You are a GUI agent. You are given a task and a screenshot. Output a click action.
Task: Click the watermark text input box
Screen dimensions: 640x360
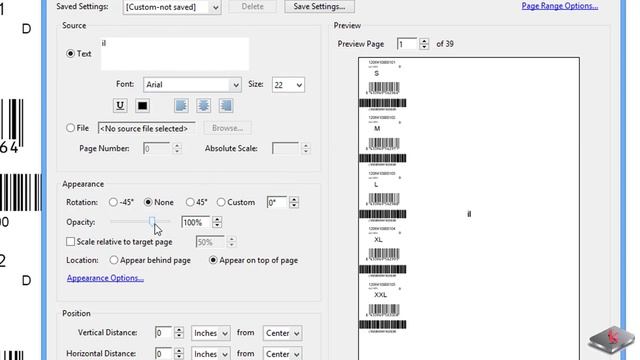(175, 54)
